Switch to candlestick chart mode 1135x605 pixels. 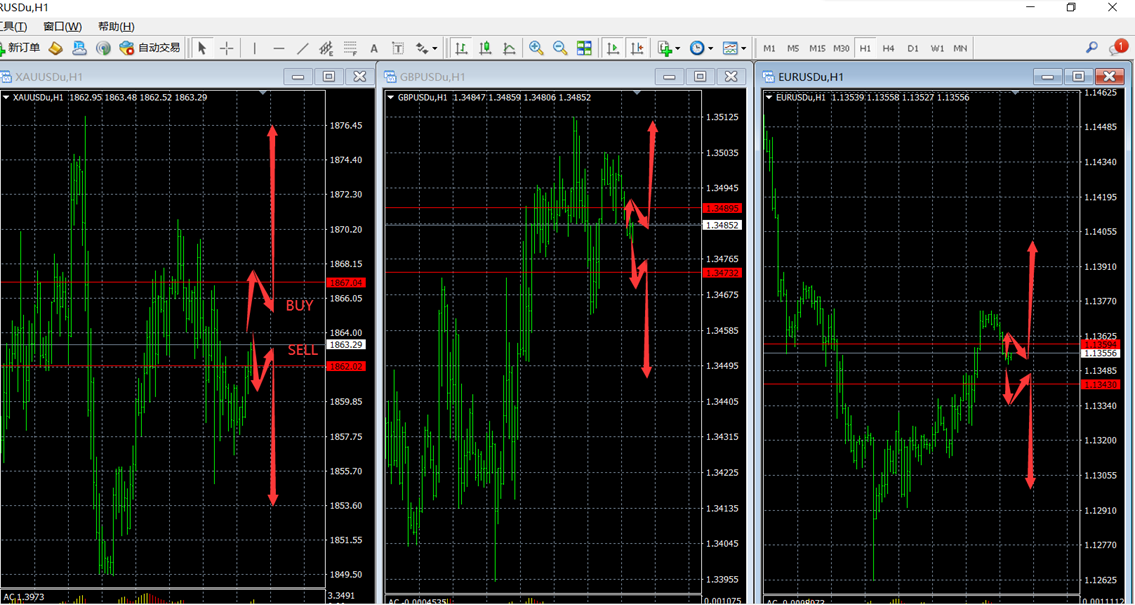[x=485, y=48]
